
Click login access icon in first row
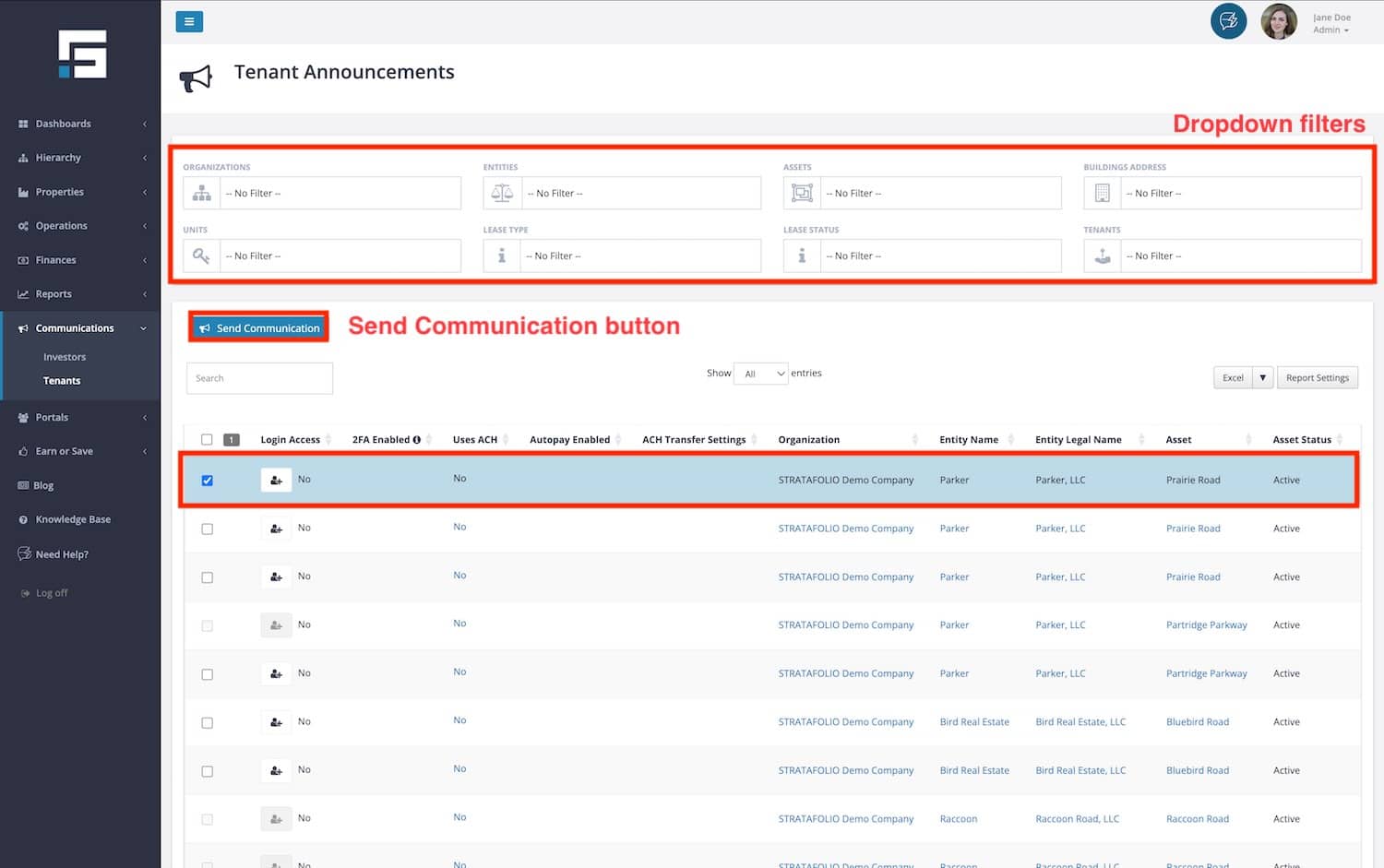[x=276, y=481]
